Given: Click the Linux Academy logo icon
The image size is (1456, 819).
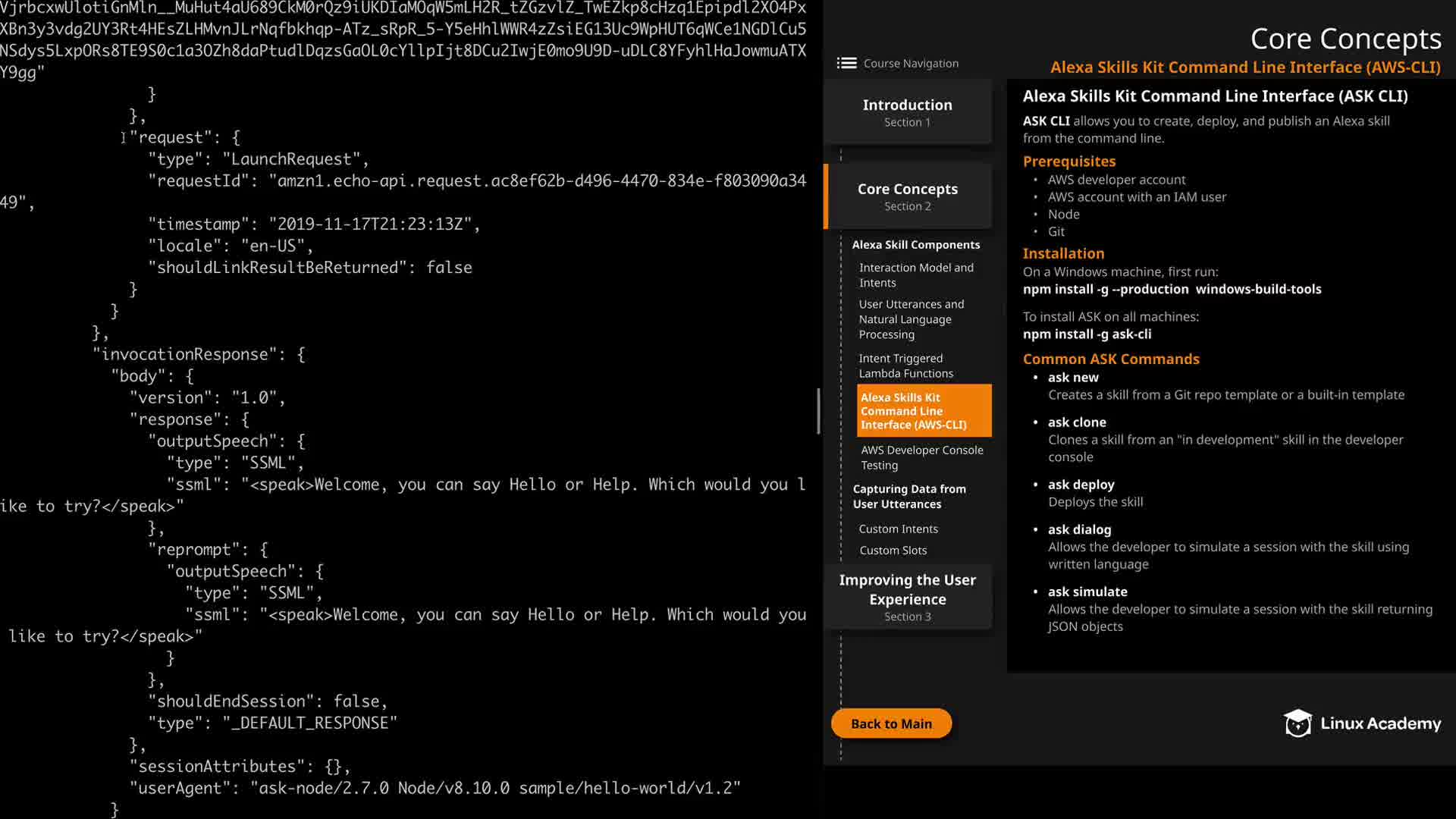Looking at the screenshot, I should (1298, 723).
